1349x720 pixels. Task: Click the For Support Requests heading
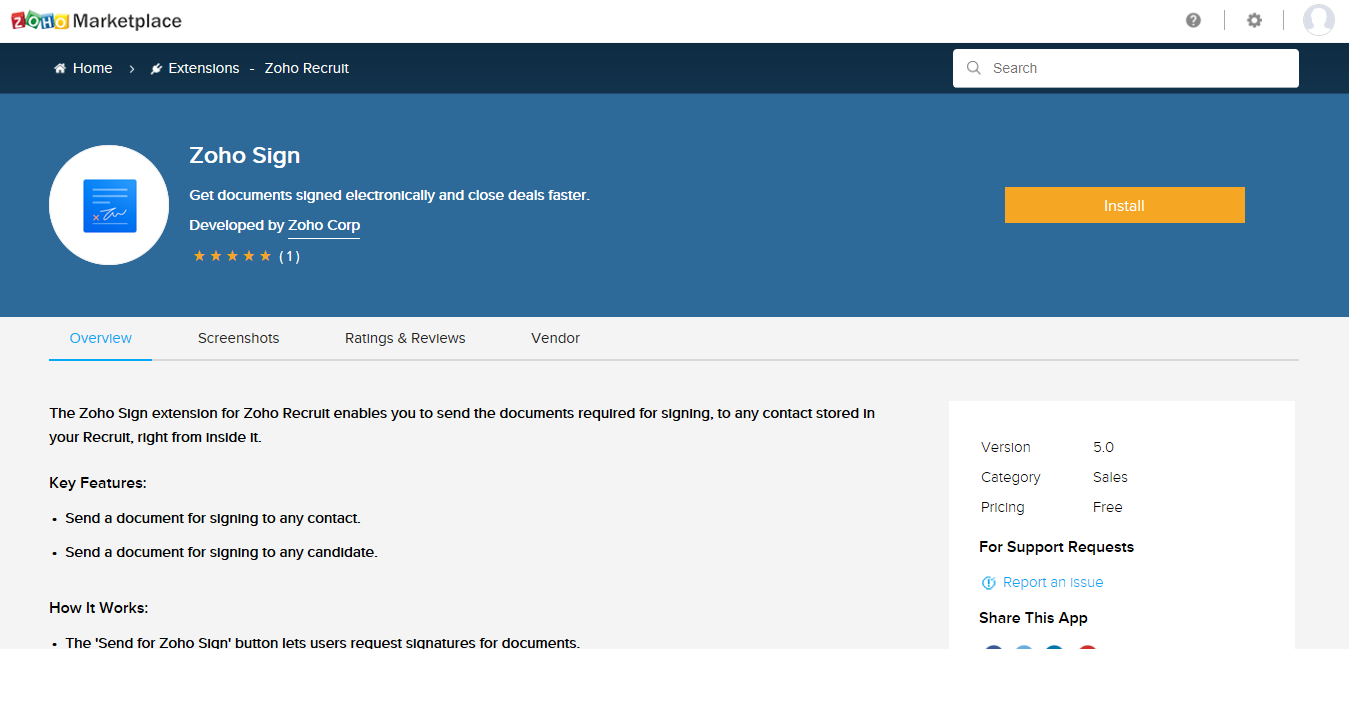click(x=1057, y=547)
